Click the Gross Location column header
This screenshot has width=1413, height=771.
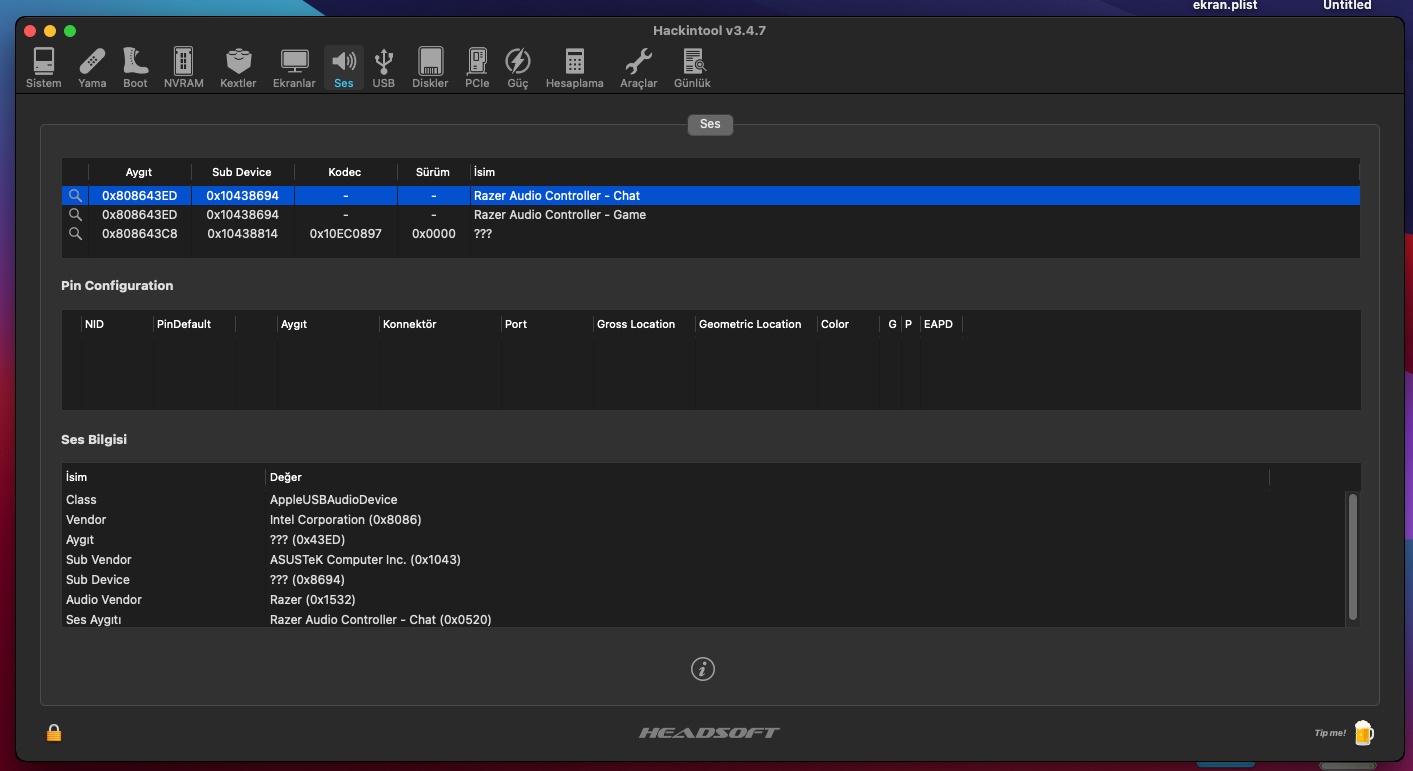point(636,324)
